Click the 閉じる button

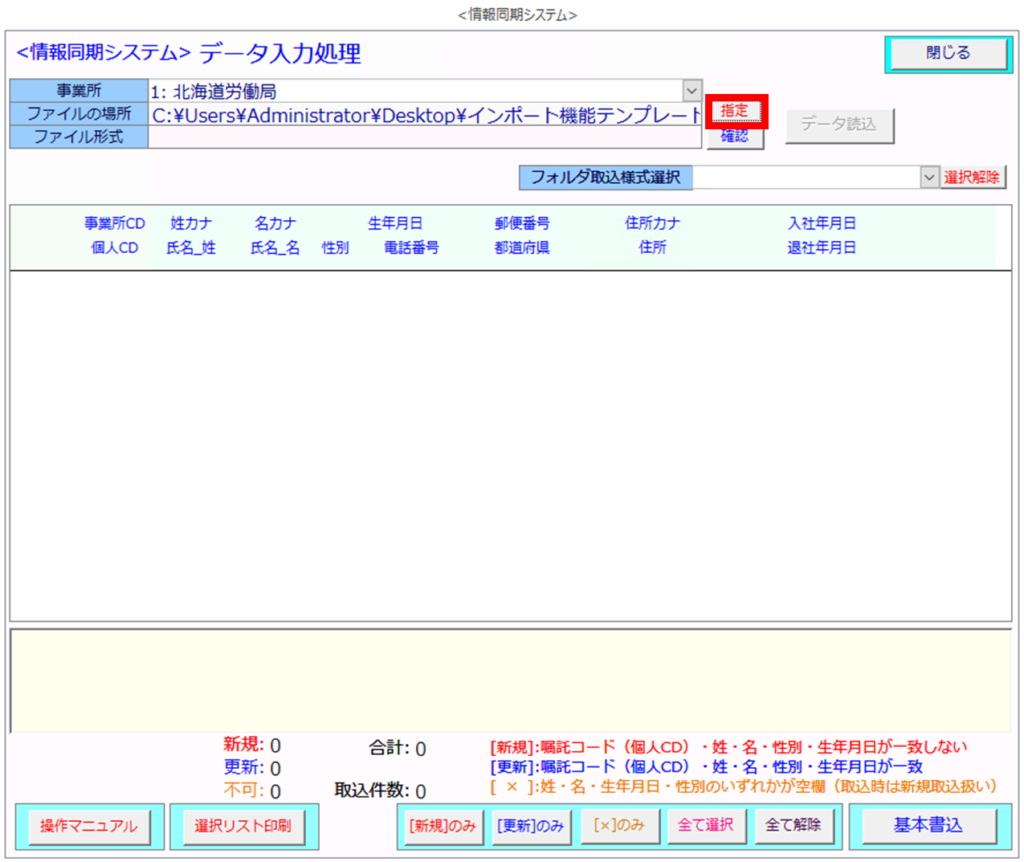tap(947, 54)
